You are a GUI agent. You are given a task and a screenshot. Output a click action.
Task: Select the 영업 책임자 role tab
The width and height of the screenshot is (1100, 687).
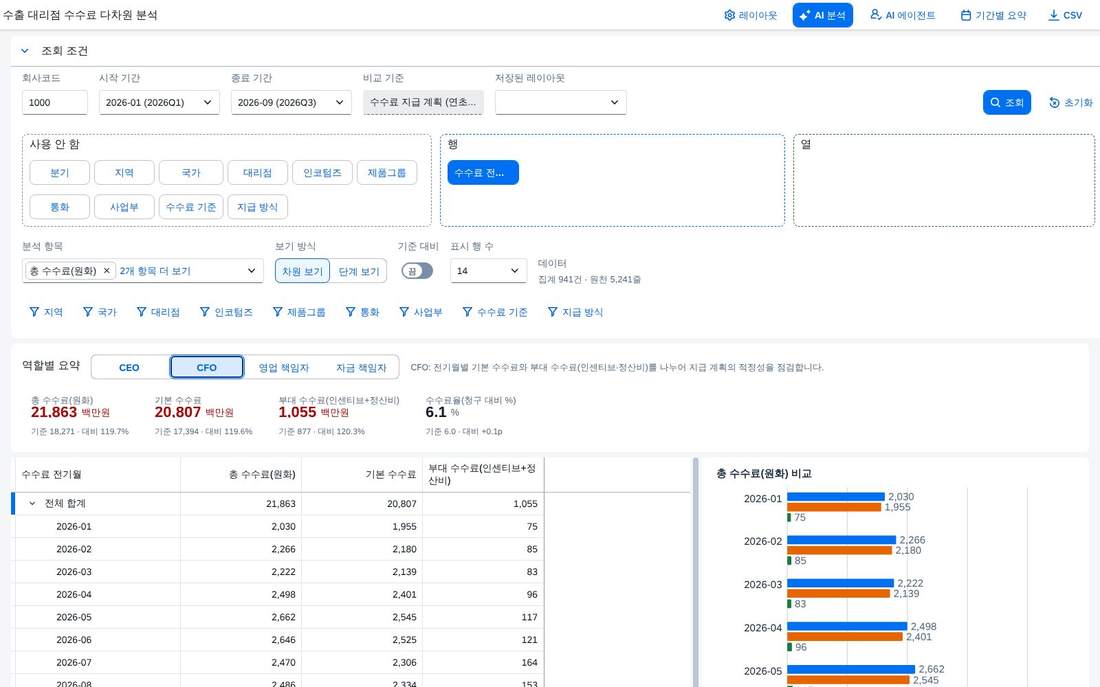pyautogui.click(x=283, y=367)
